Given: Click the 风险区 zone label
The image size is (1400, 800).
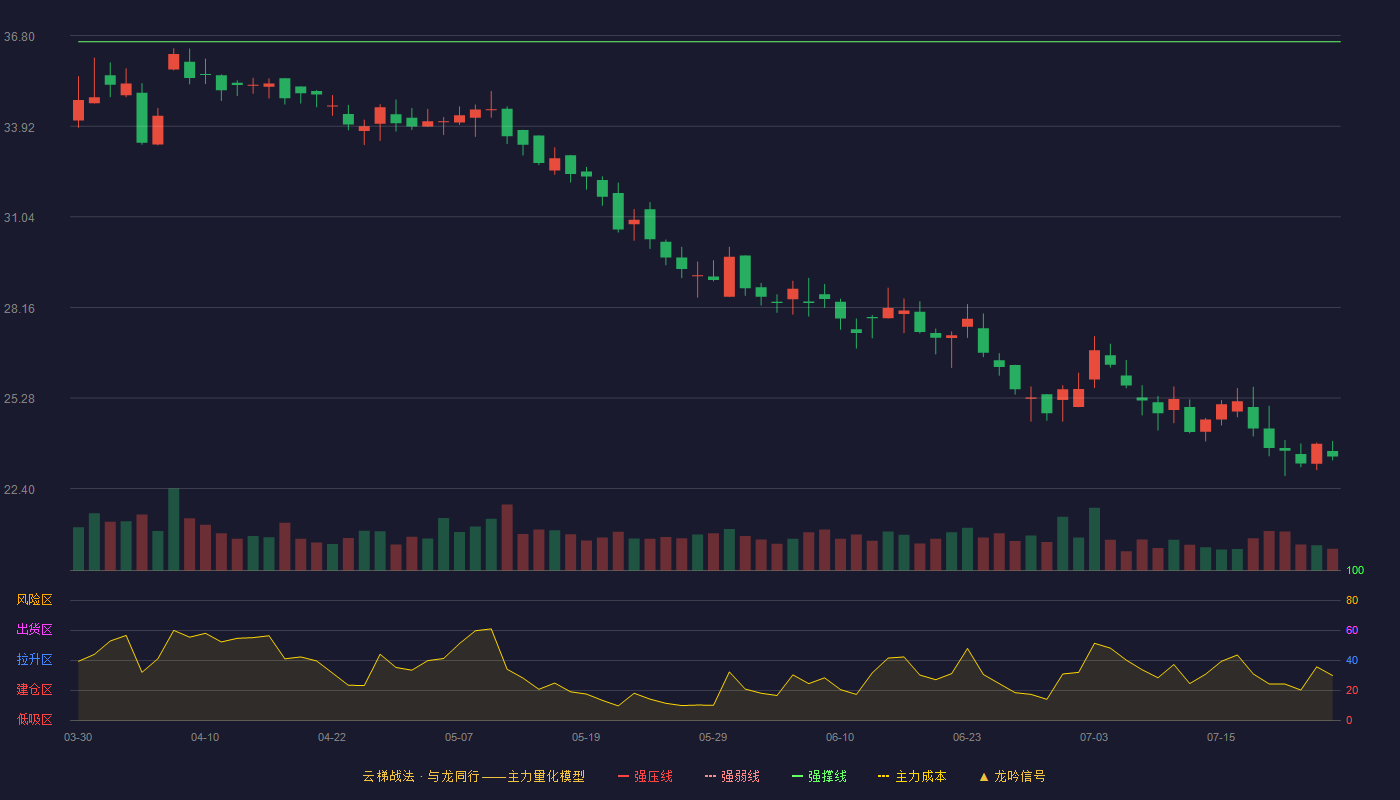Looking at the screenshot, I should pyautogui.click(x=34, y=600).
